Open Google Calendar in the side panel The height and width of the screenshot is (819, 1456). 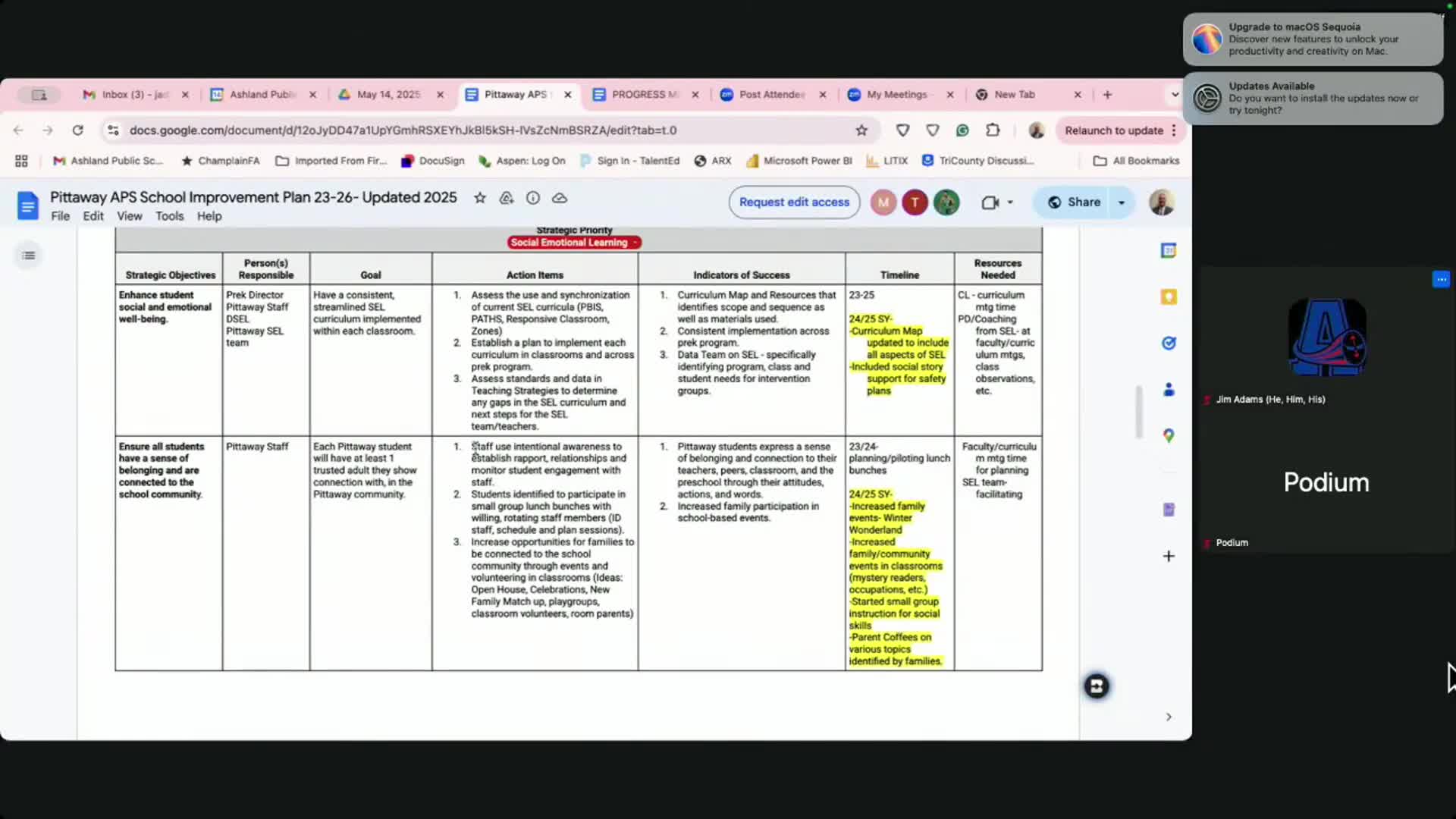click(x=1169, y=251)
